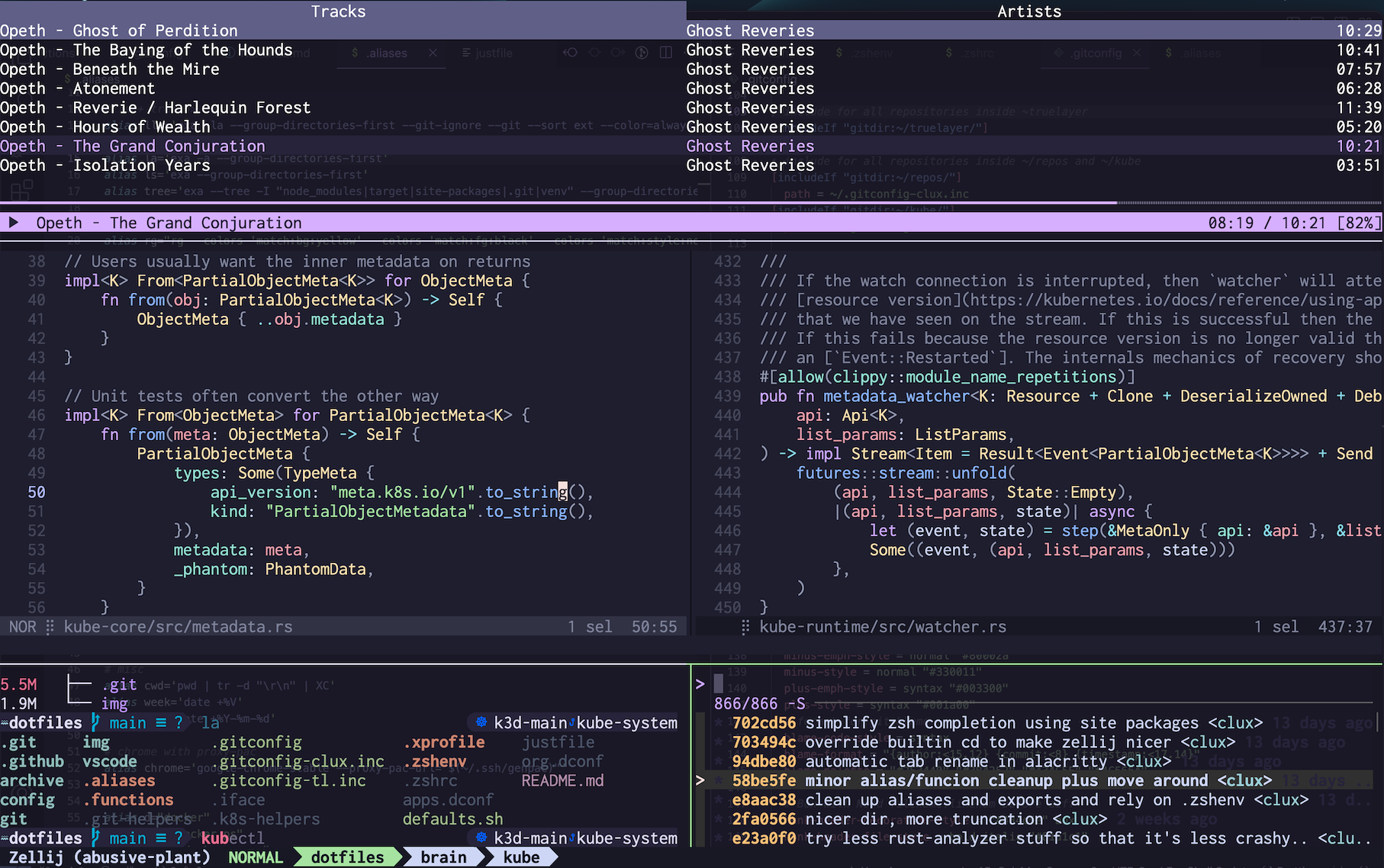This screenshot has height=868, width=1384.
Task: Select the dotfiles tab in Zellij
Action: point(347,857)
